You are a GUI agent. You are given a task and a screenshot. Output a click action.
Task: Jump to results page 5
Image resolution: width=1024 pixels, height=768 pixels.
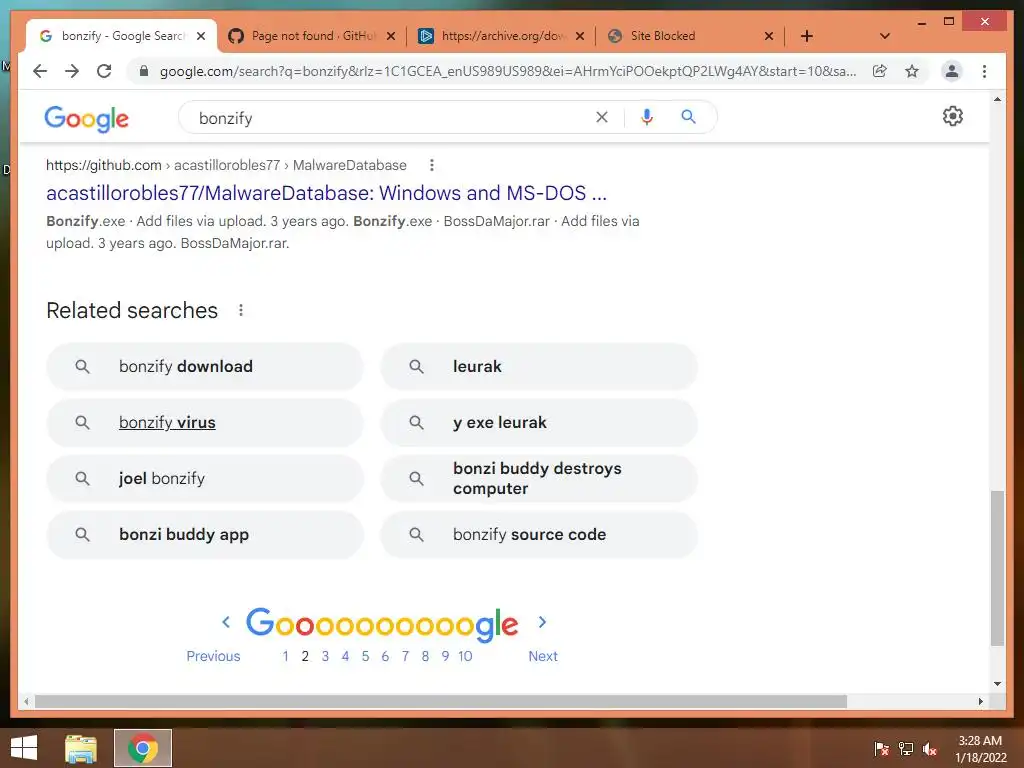[x=365, y=656]
